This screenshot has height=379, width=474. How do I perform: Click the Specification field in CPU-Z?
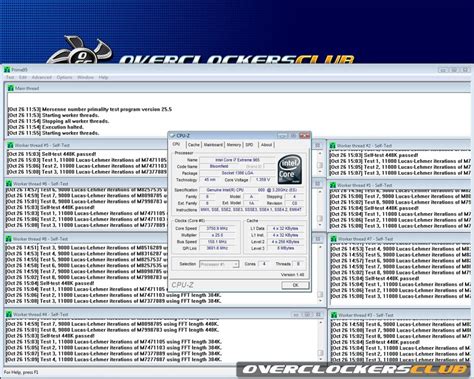pyautogui.click(x=251, y=190)
